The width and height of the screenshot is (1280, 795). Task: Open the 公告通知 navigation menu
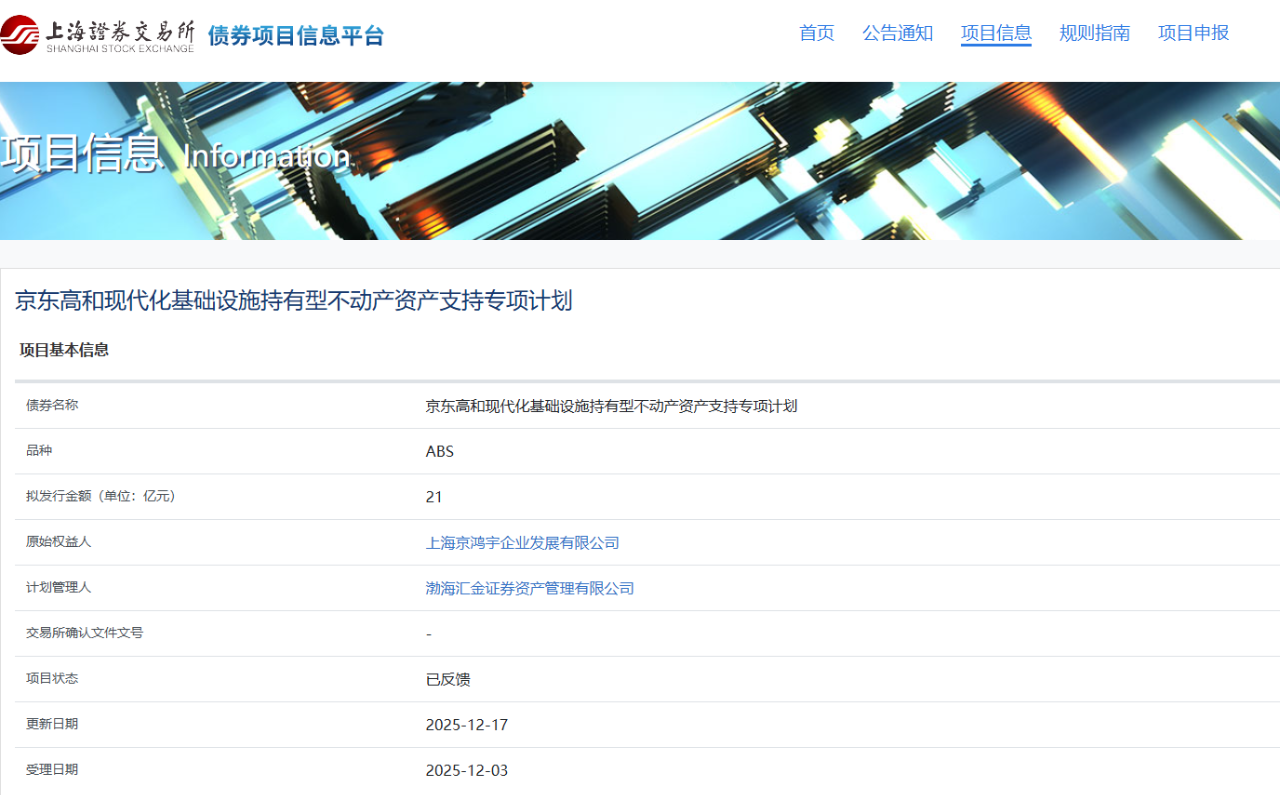click(897, 33)
